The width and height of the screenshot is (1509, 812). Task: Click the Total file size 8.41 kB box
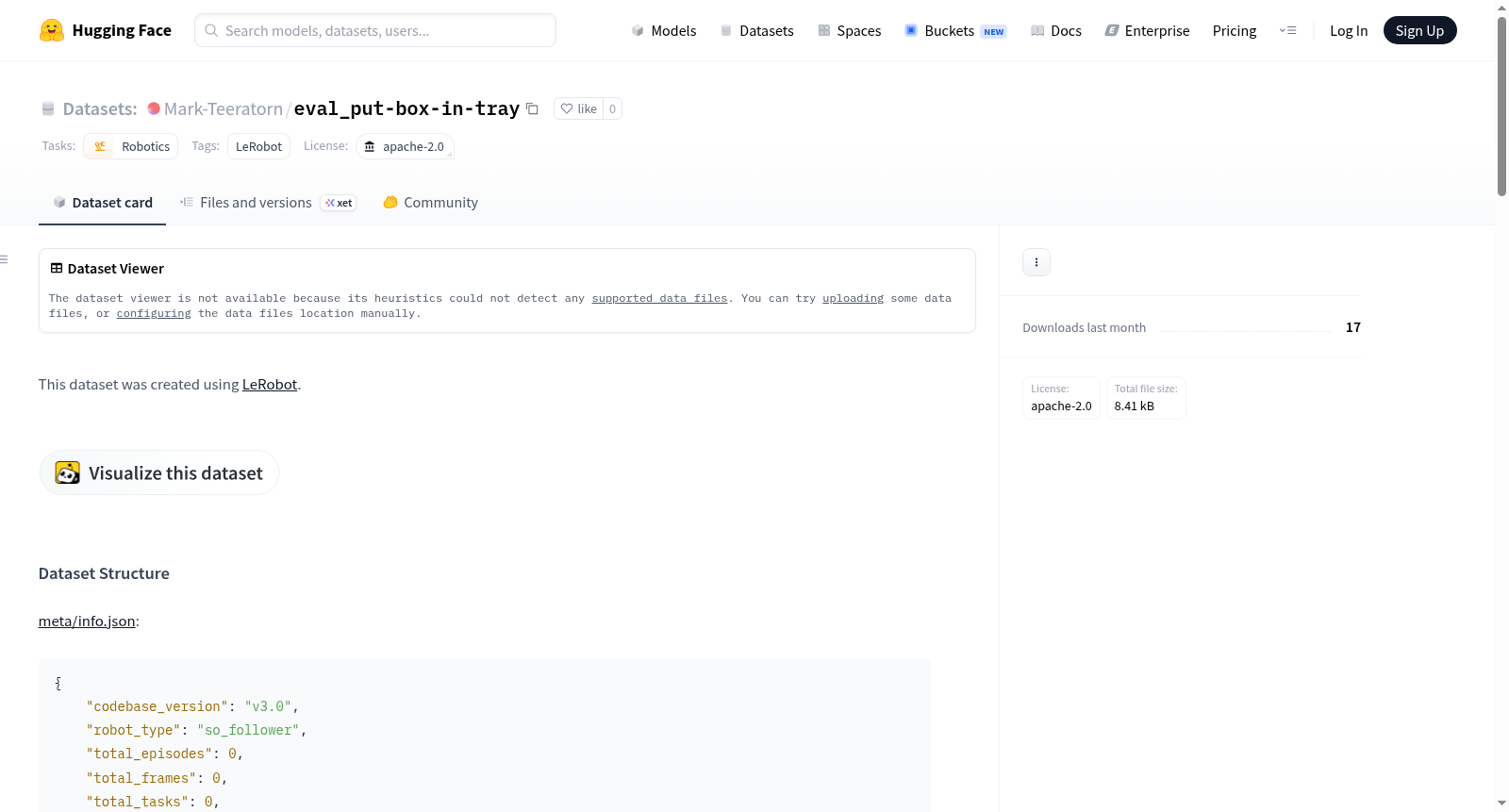pyautogui.click(x=1146, y=398)
